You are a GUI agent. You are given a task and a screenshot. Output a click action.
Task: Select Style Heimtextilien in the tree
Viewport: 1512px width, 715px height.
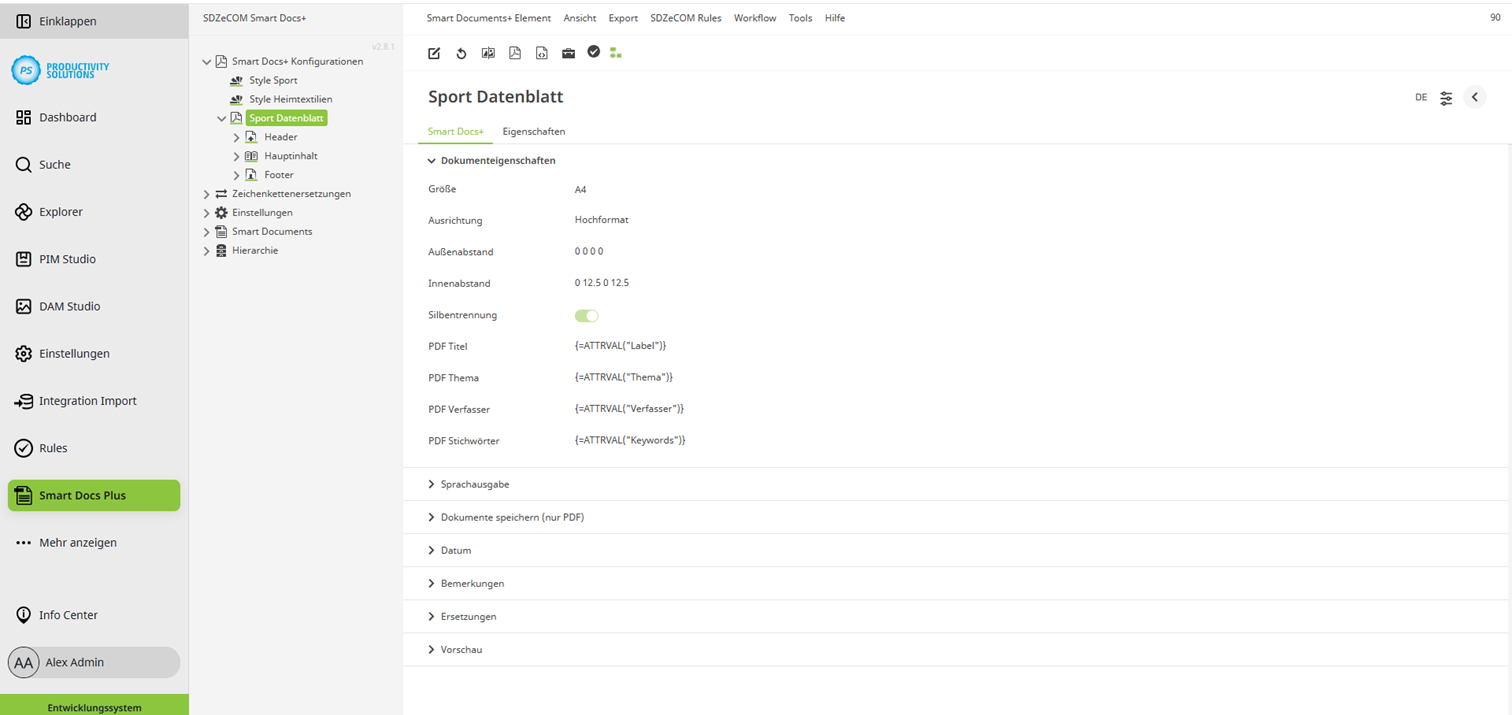[291, 99]
